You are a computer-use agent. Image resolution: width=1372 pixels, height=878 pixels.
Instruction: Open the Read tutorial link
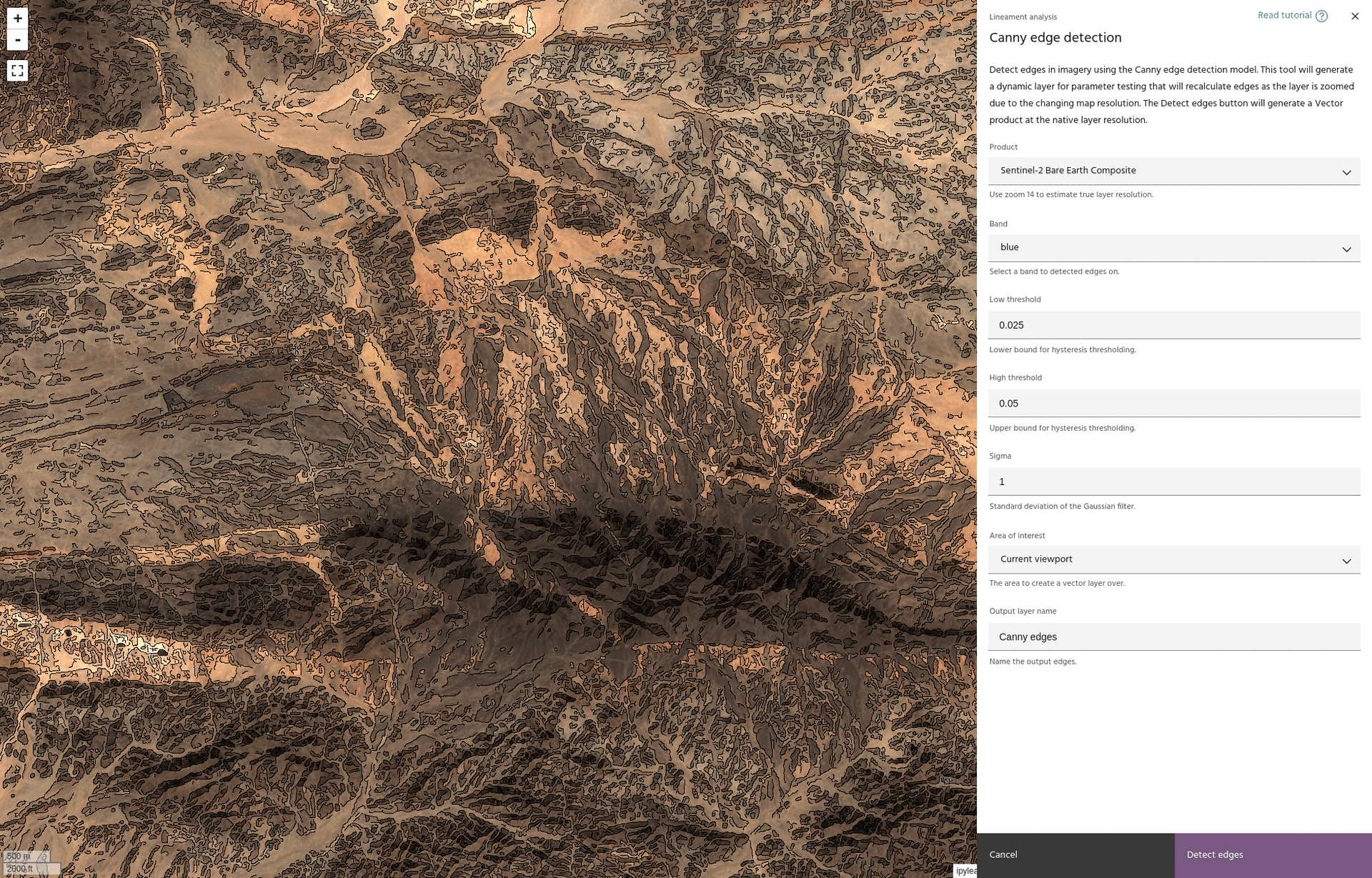point(1284,16)
